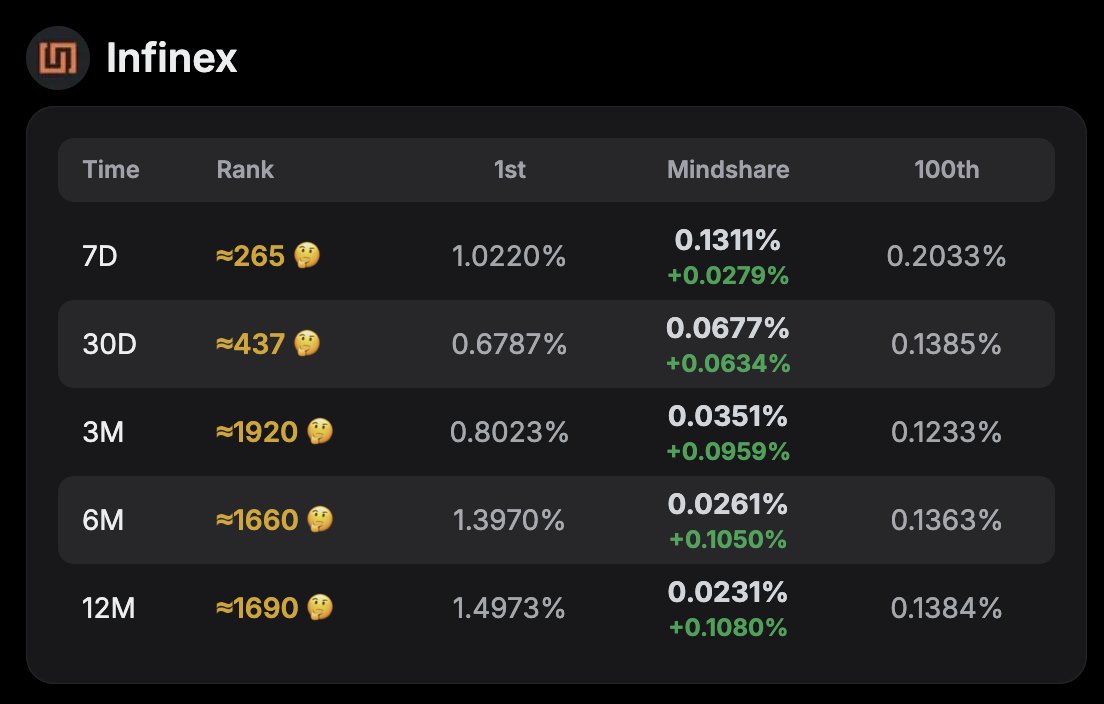
Task: Click the green +0.0959% change
Action: tap(728, 451)
